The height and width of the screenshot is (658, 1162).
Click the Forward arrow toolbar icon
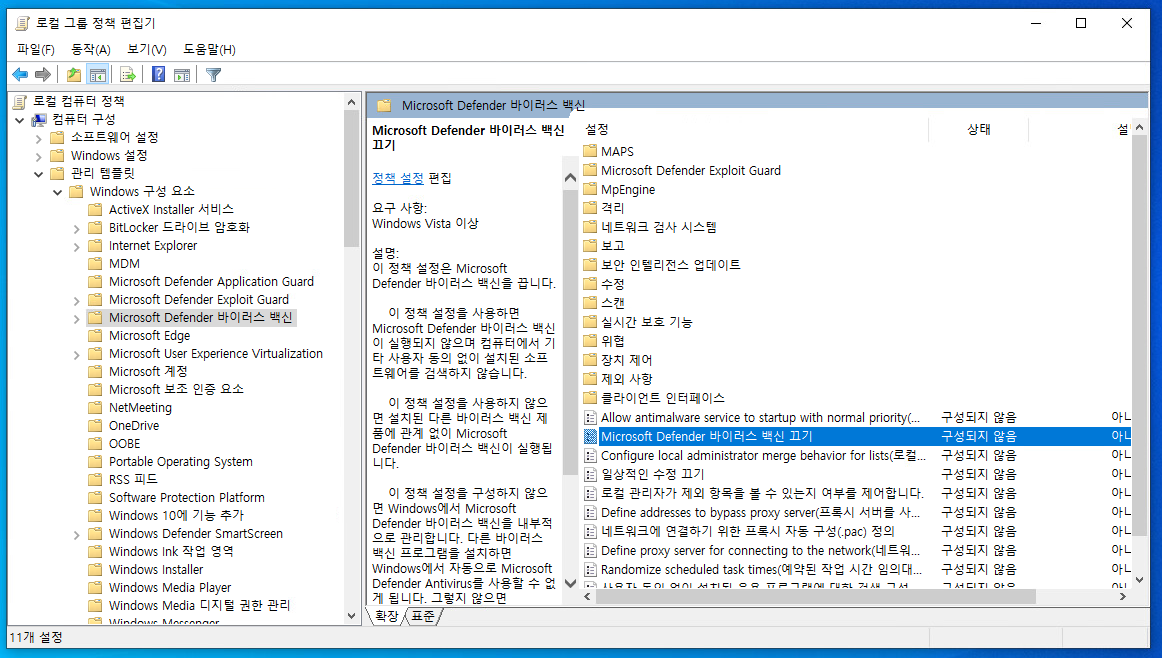(43, 74)
